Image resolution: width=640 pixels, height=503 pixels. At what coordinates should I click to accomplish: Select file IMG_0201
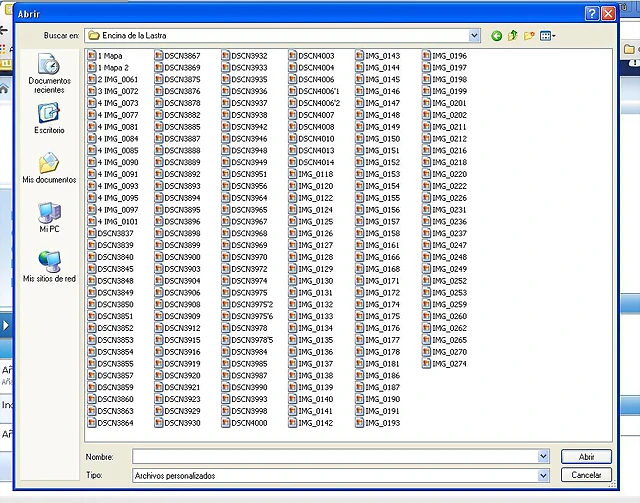(x=444, y=103)
